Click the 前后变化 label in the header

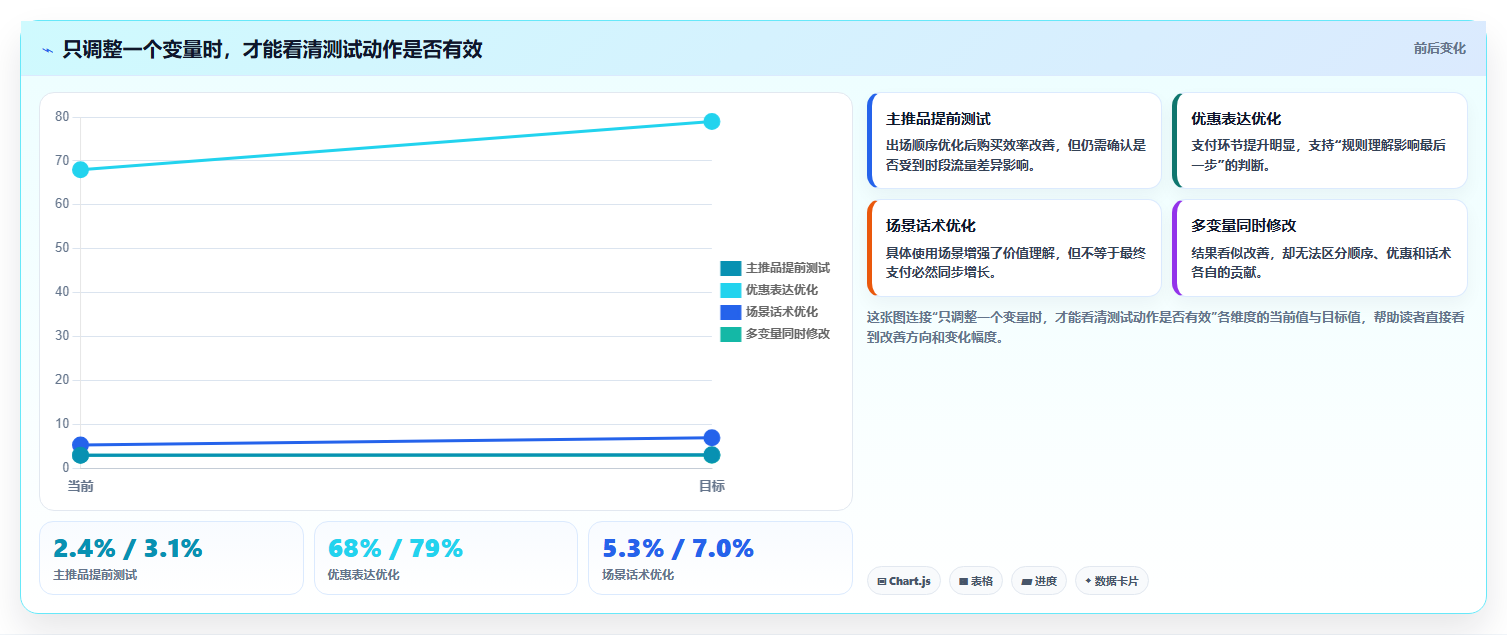point(1439,48)
